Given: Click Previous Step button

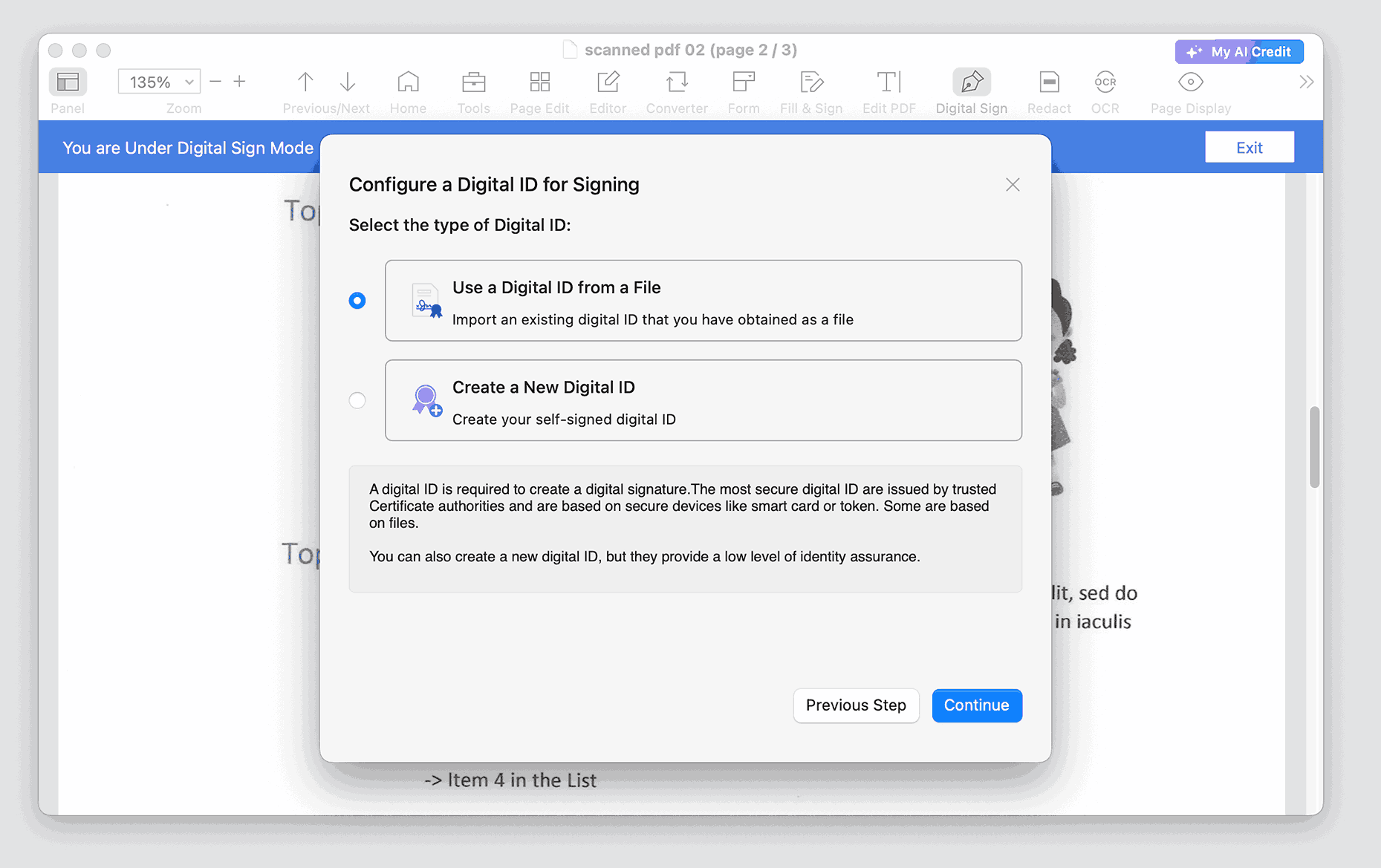Looking at the screenshot, I should tap(856, 705).
